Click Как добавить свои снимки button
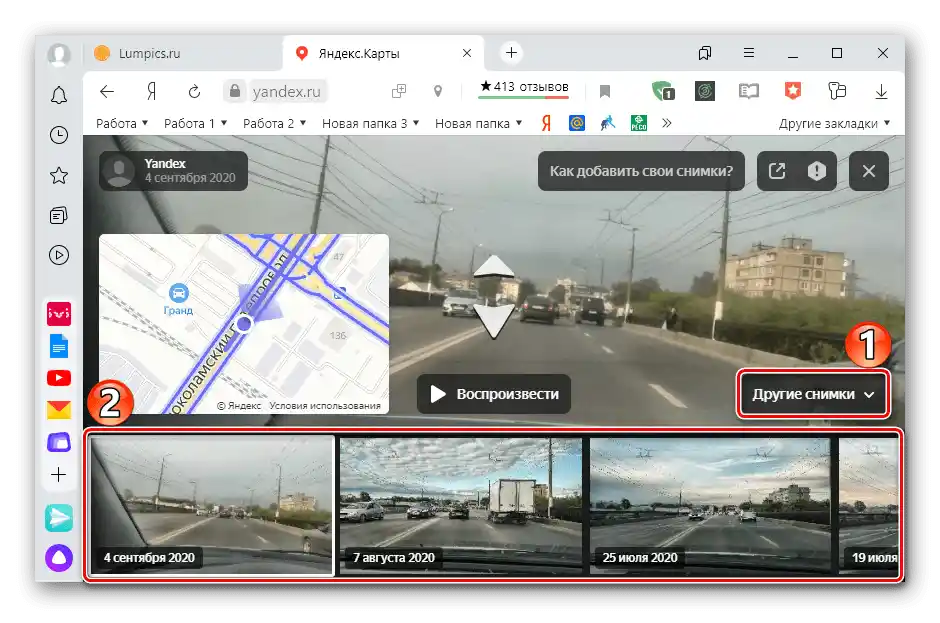Viewport: 940px width, 623px height. pos(641,171)
